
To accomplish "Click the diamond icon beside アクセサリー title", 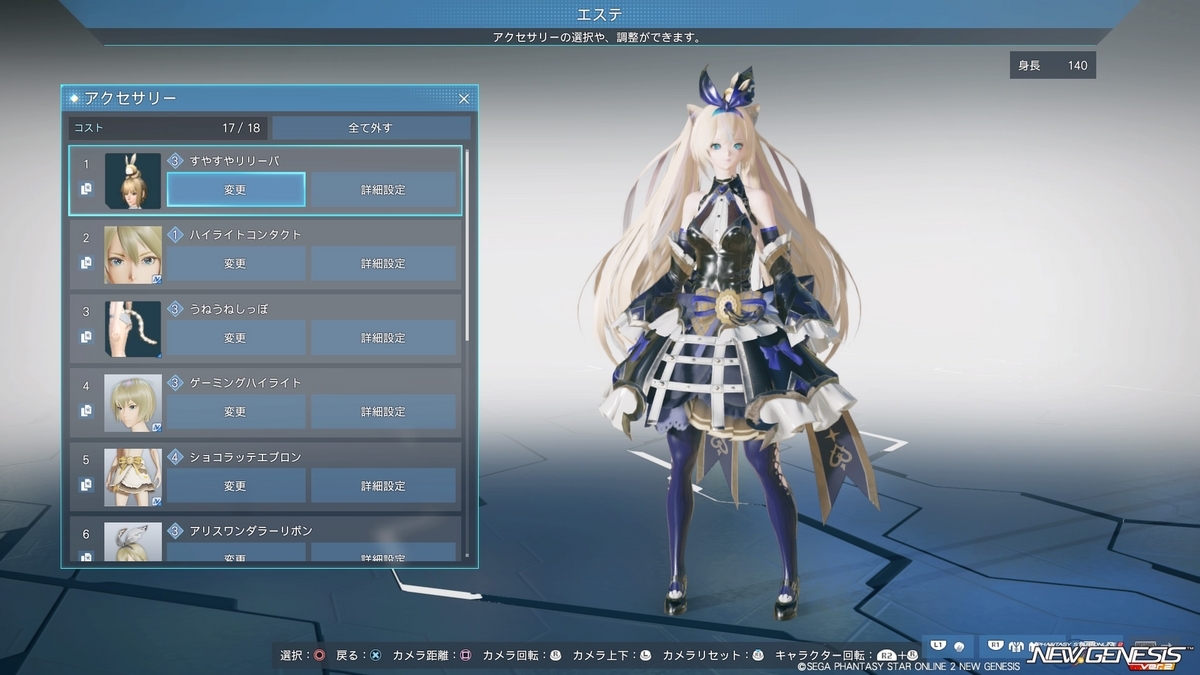I will 75,99.
